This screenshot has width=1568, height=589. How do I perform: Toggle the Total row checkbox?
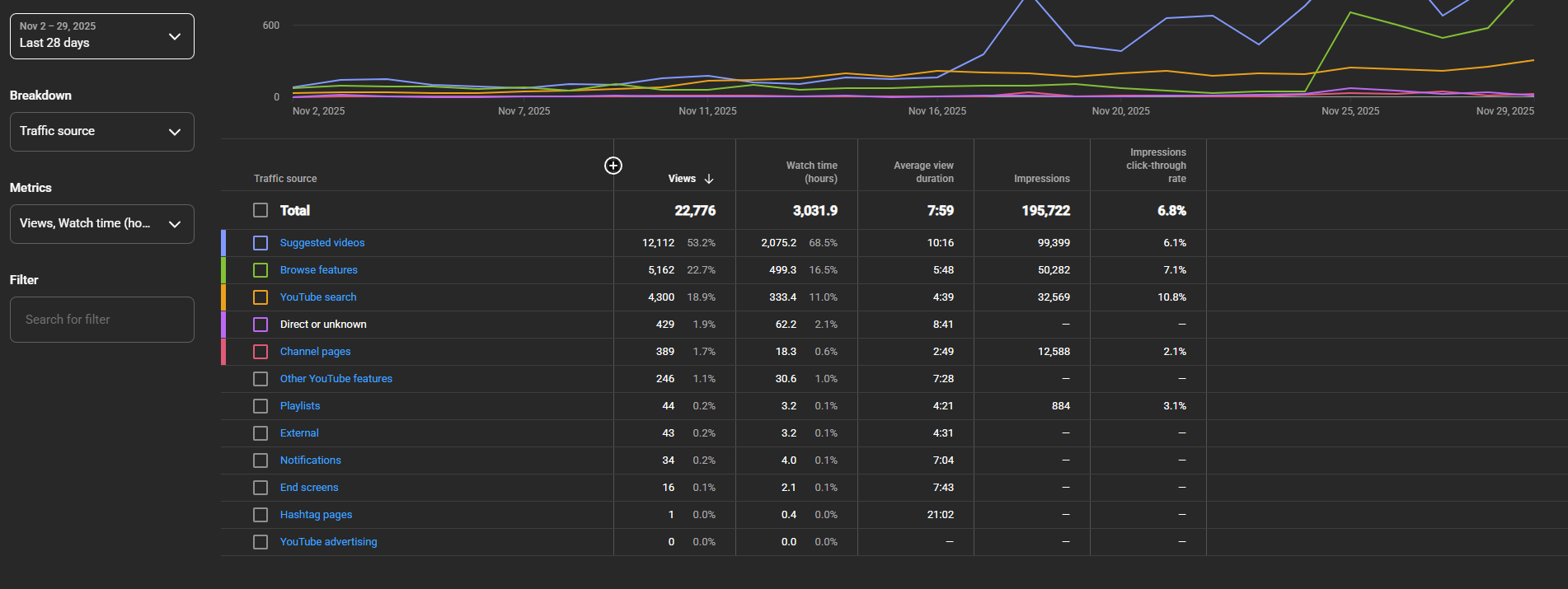261,211
